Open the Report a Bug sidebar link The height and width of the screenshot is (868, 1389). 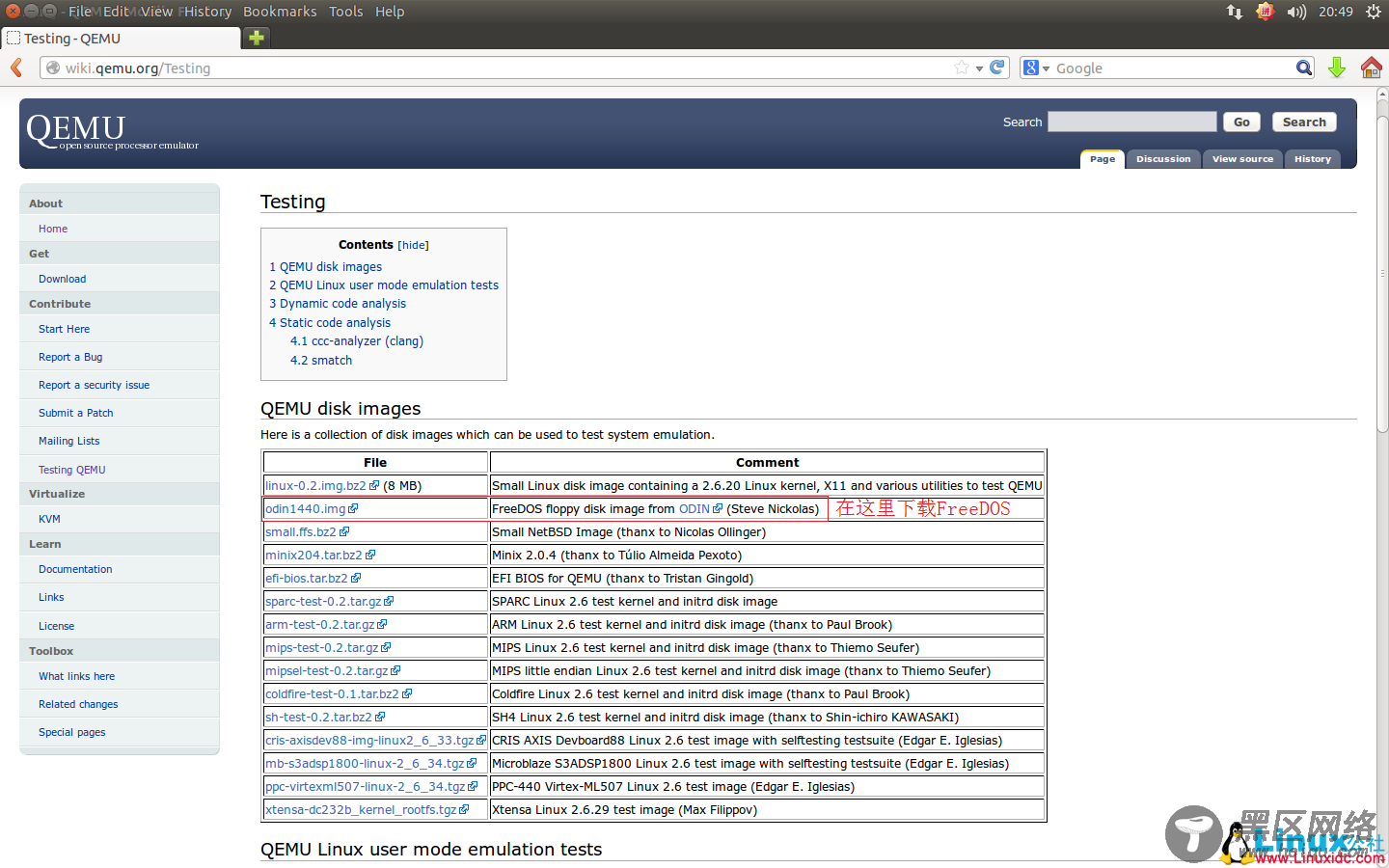coord(70,357)
